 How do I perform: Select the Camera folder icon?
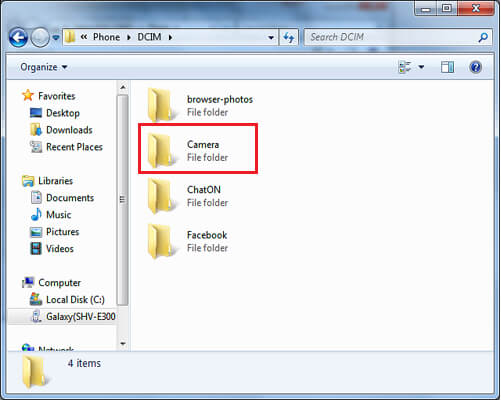pos(160,150)
